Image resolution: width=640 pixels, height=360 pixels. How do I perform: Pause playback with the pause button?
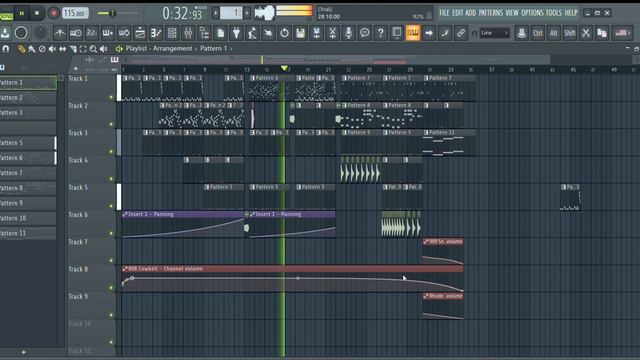click(22, 13)
